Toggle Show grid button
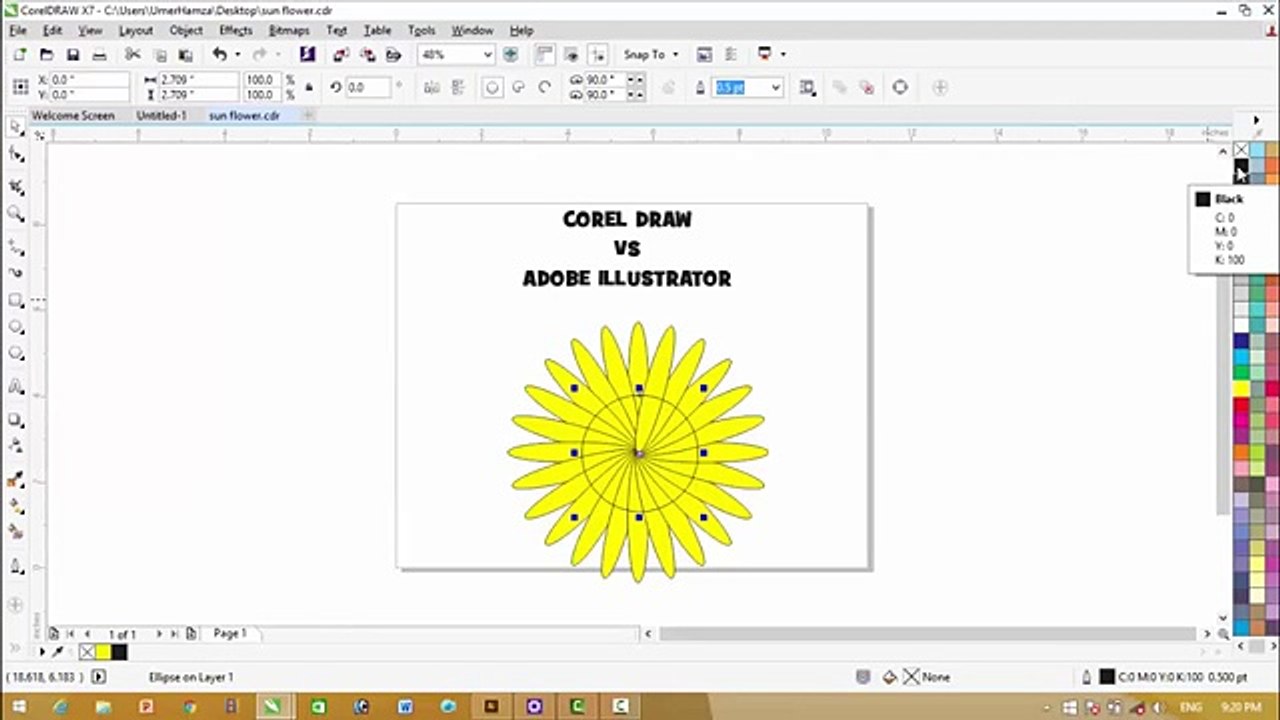Image resolution: width=1280 pixels, height=720 pixels. point(571,55)
